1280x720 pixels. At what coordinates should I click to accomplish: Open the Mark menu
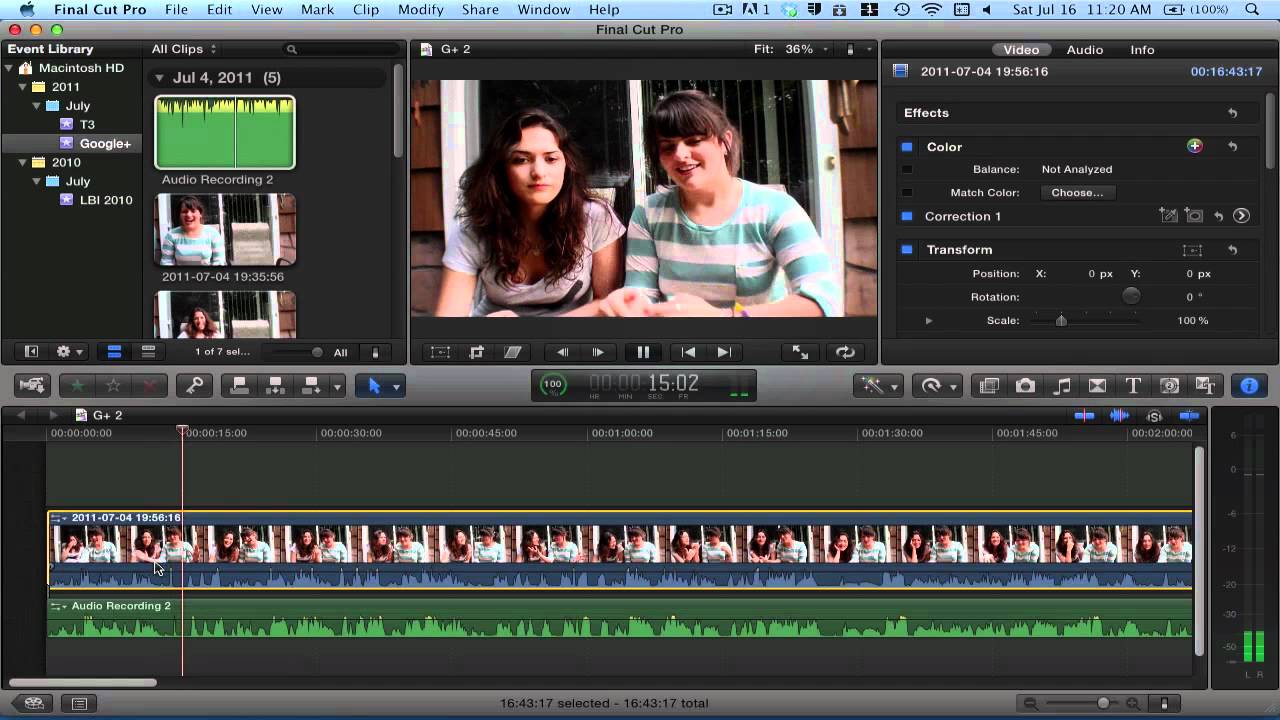tap(318, 9)
